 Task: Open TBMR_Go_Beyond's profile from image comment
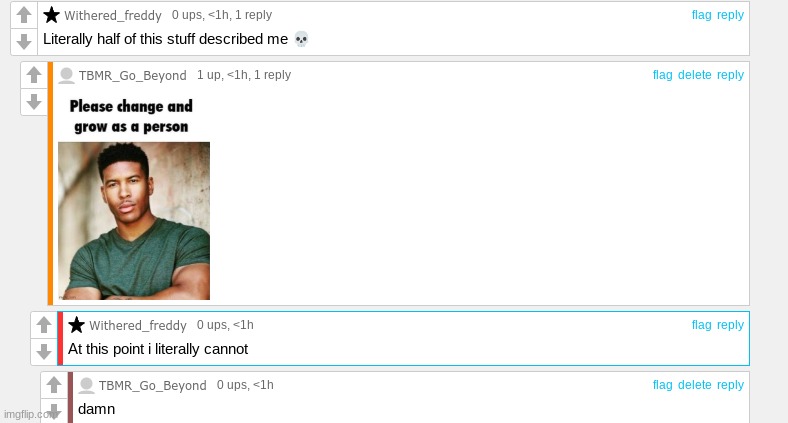(x=133, y=75)
